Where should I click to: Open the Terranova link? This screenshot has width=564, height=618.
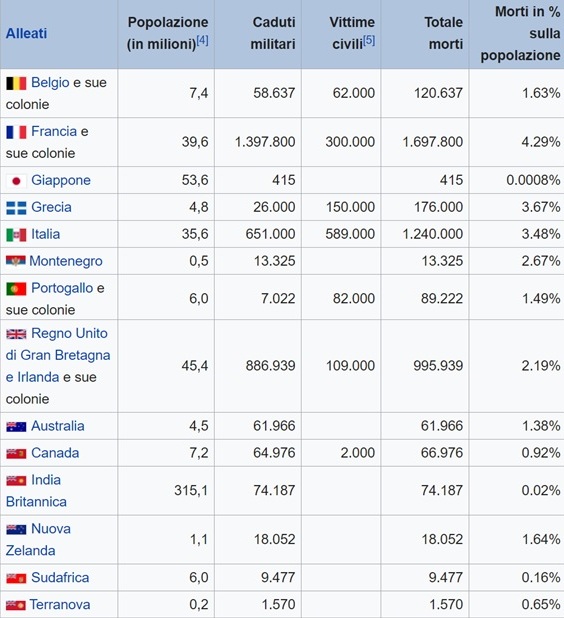coord(60,604)
